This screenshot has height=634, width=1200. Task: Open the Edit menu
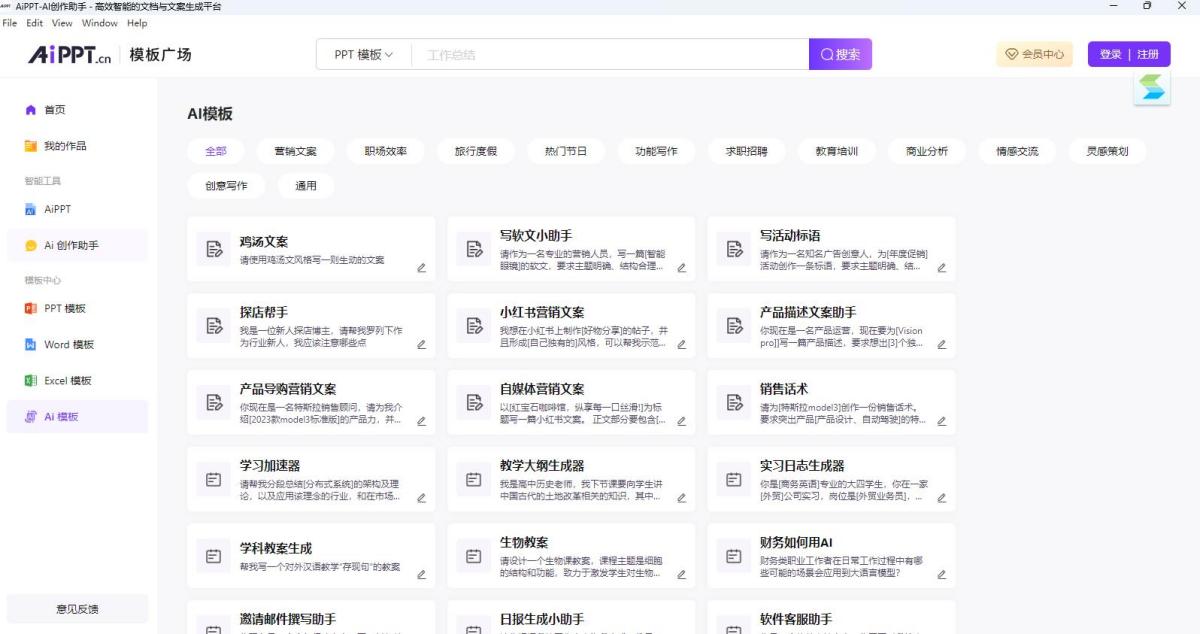35,23
